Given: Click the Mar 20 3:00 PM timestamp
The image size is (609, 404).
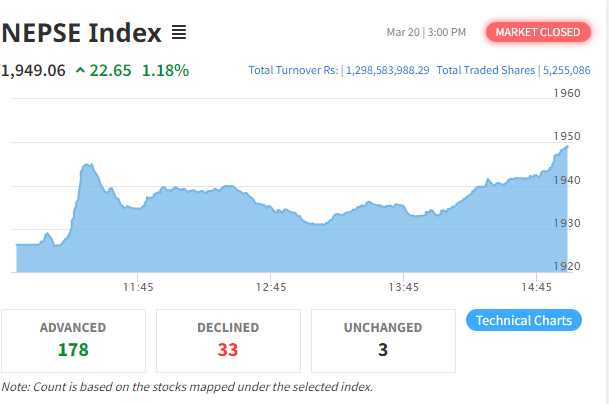Looking at the screenshot, I should pyautogui.click(x=426, y=32).
